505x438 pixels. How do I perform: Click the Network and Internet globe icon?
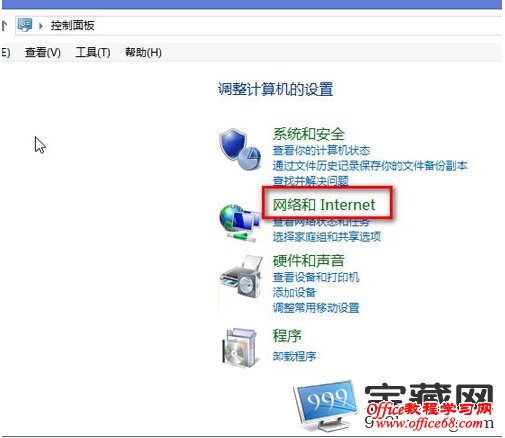239,222
